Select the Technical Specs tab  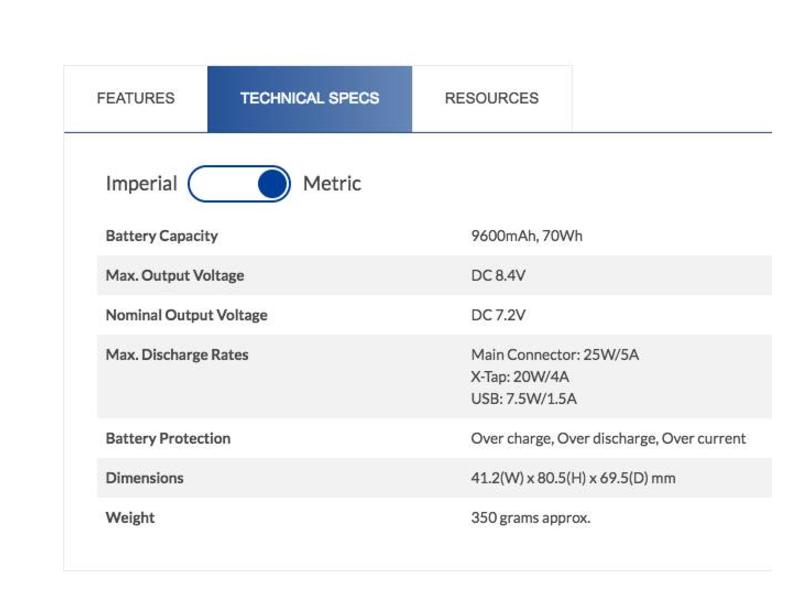pos(309,98)
